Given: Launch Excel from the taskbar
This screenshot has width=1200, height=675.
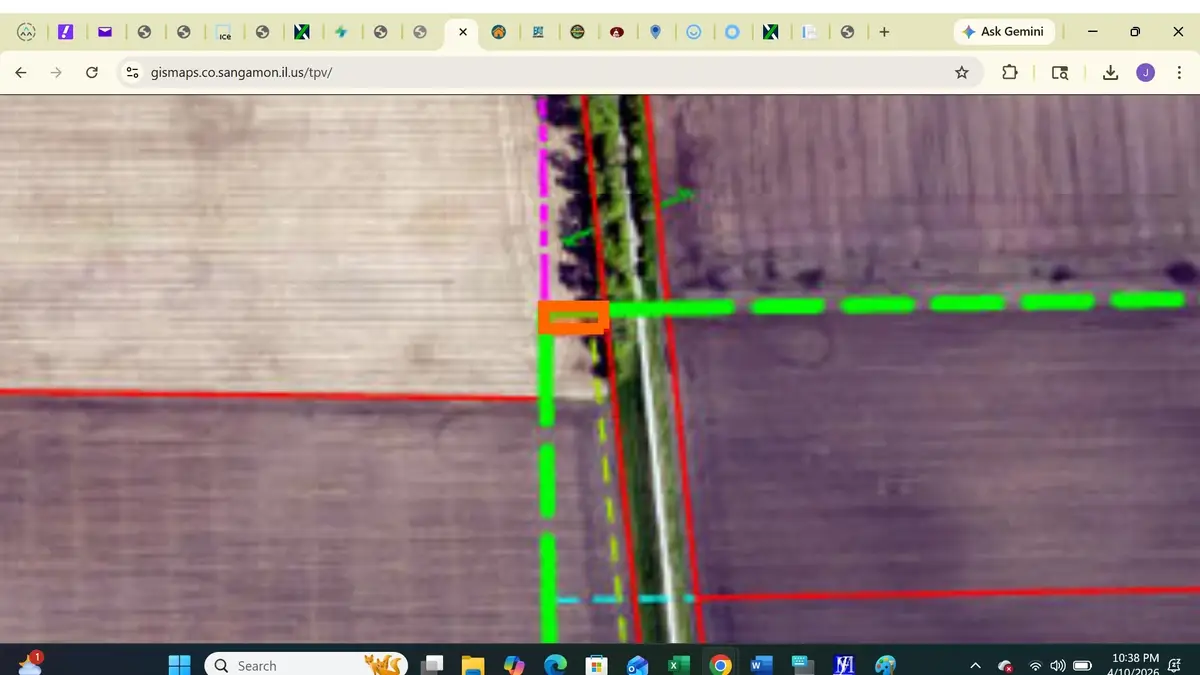Looking at the screenshot, I should [x=678, y=664].
